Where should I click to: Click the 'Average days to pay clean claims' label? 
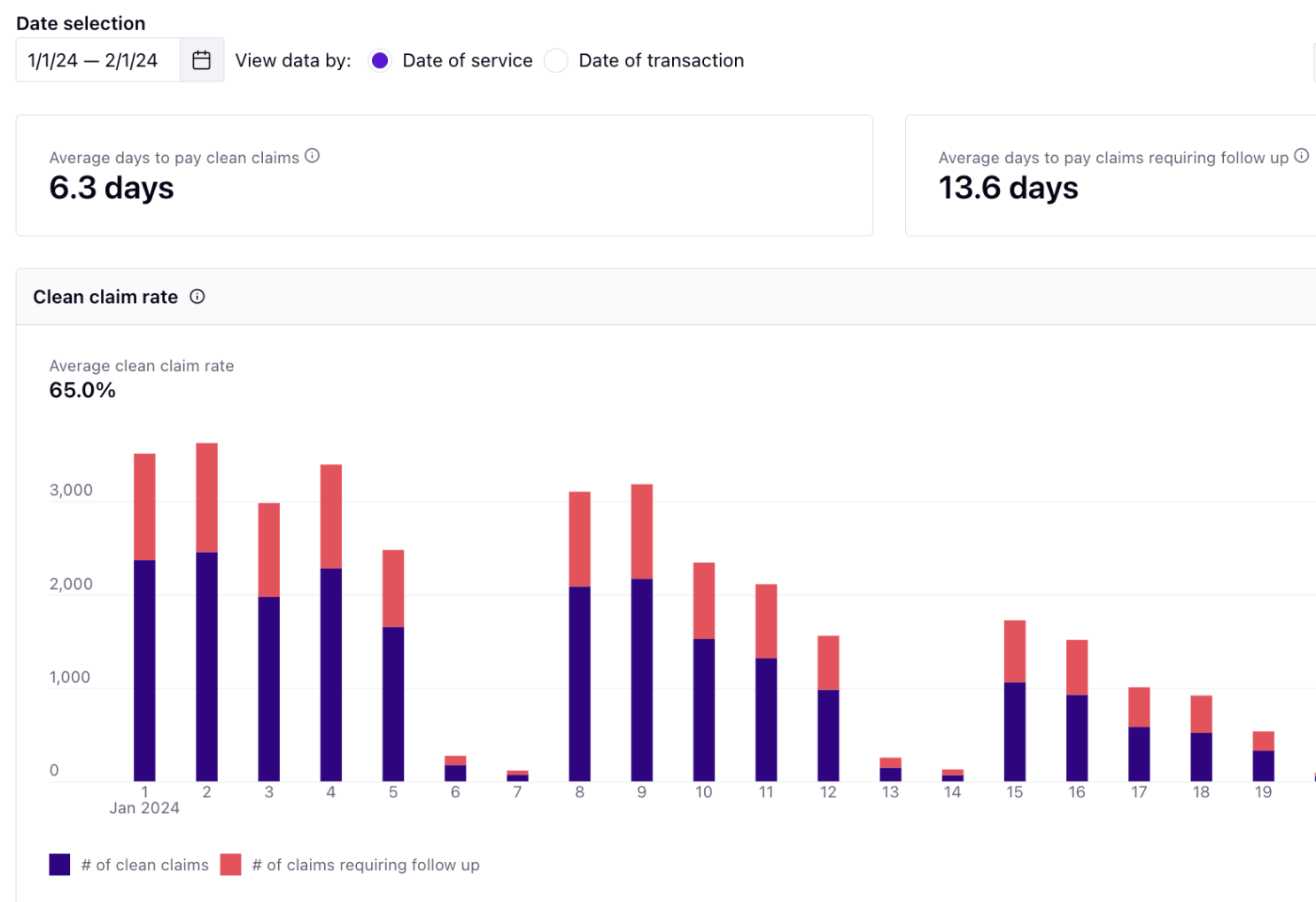(174, 158)
